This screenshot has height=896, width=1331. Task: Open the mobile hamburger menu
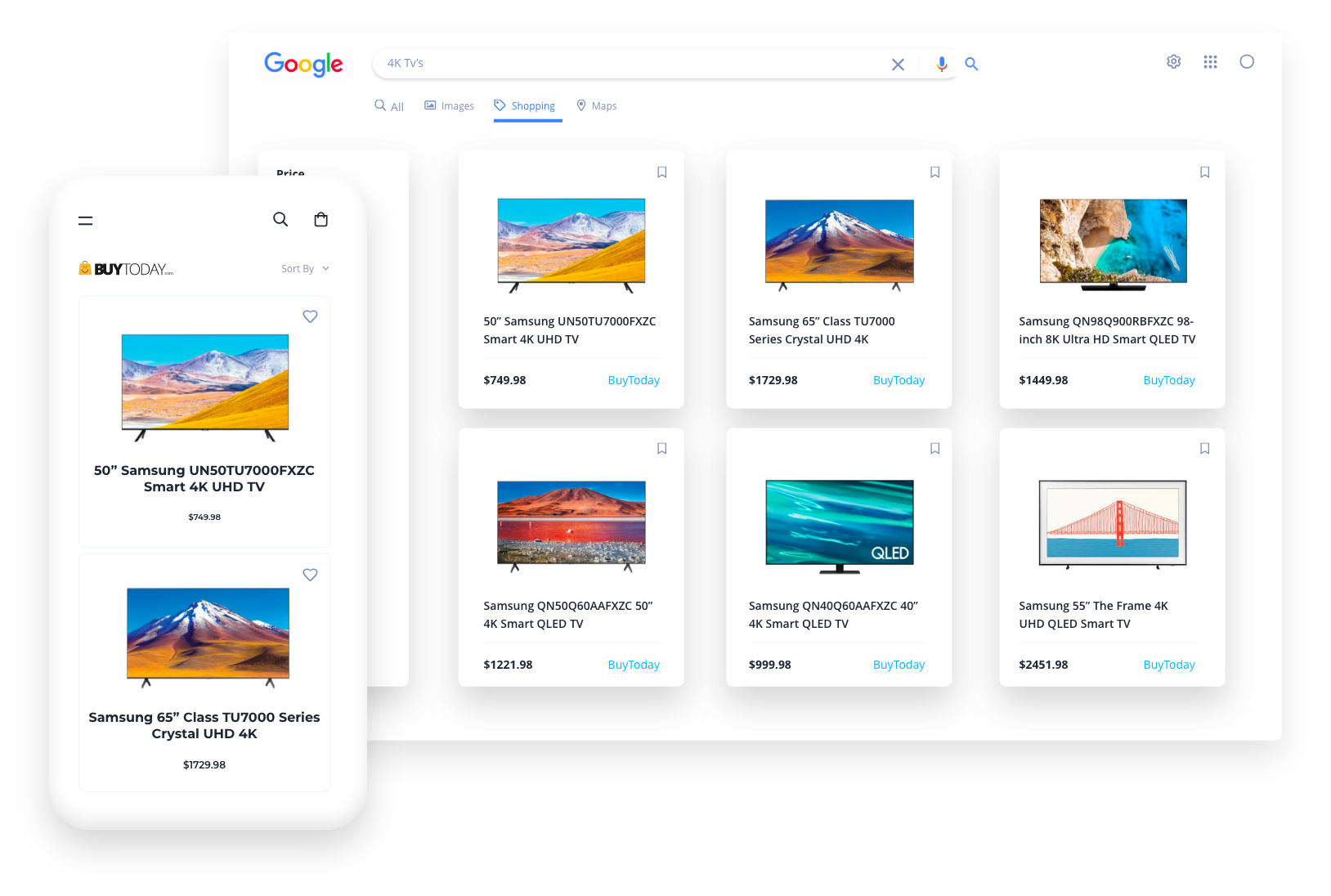[85, 221]
